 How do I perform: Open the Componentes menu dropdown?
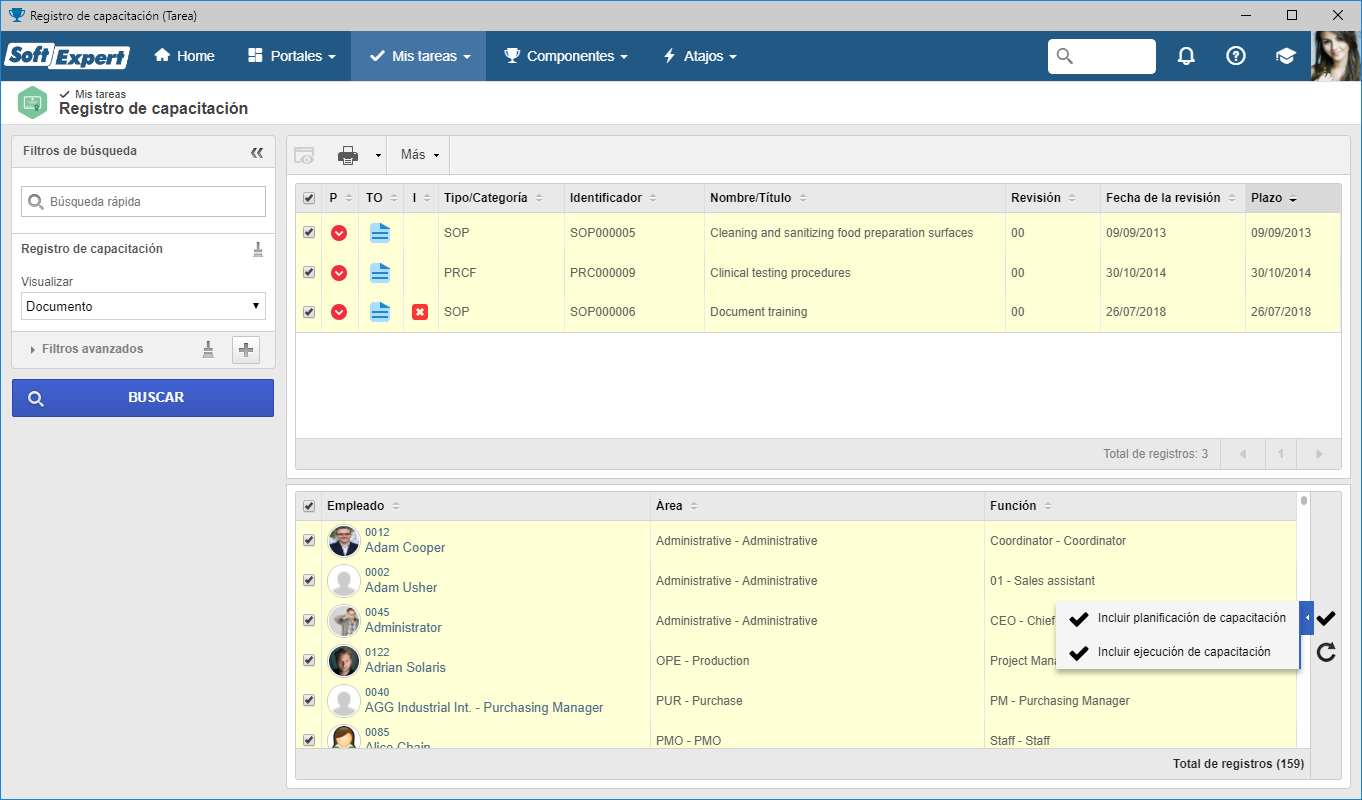[x=566, y=56]
